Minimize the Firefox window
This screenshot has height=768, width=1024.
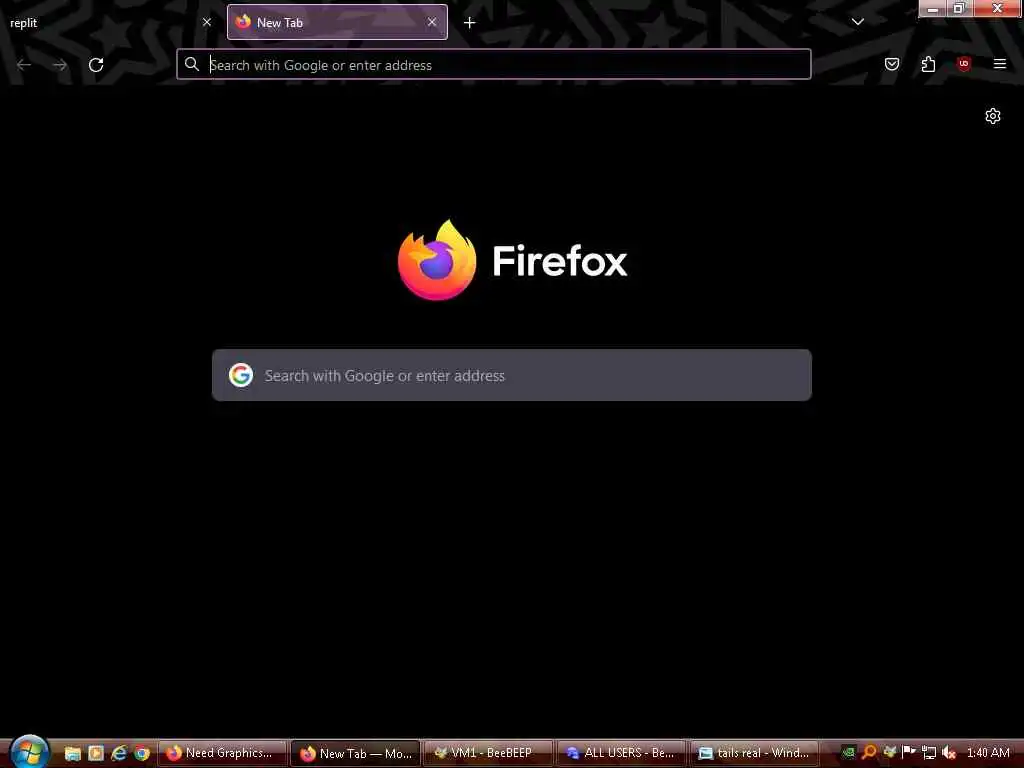coord(933,8)
